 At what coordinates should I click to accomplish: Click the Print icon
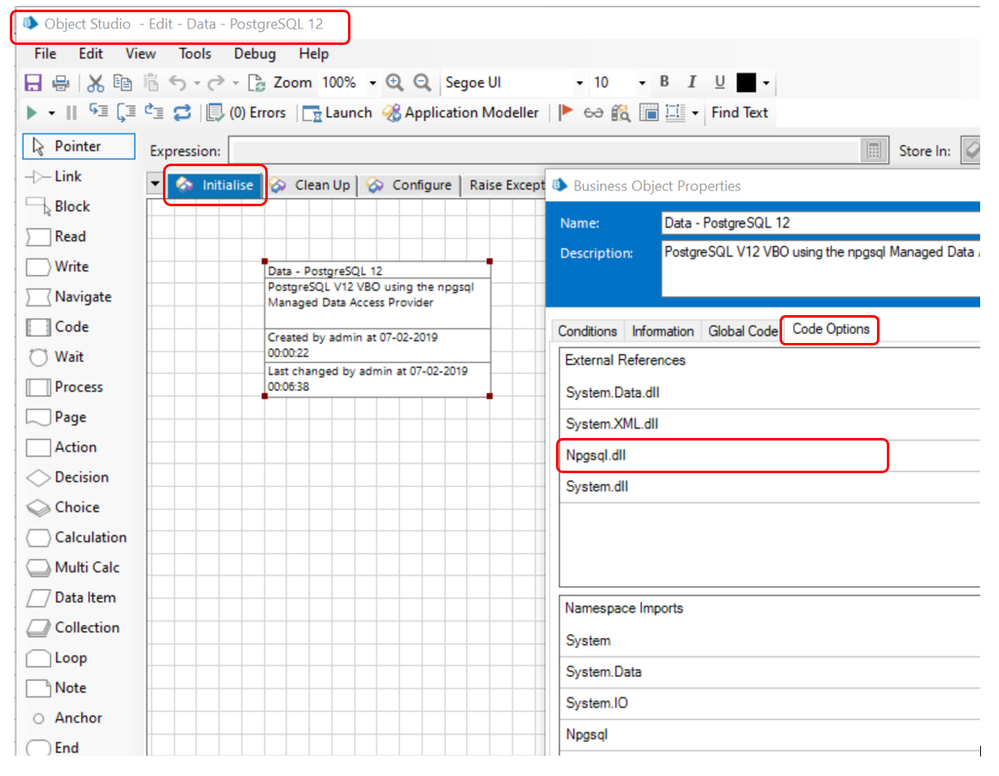point(61,83)
